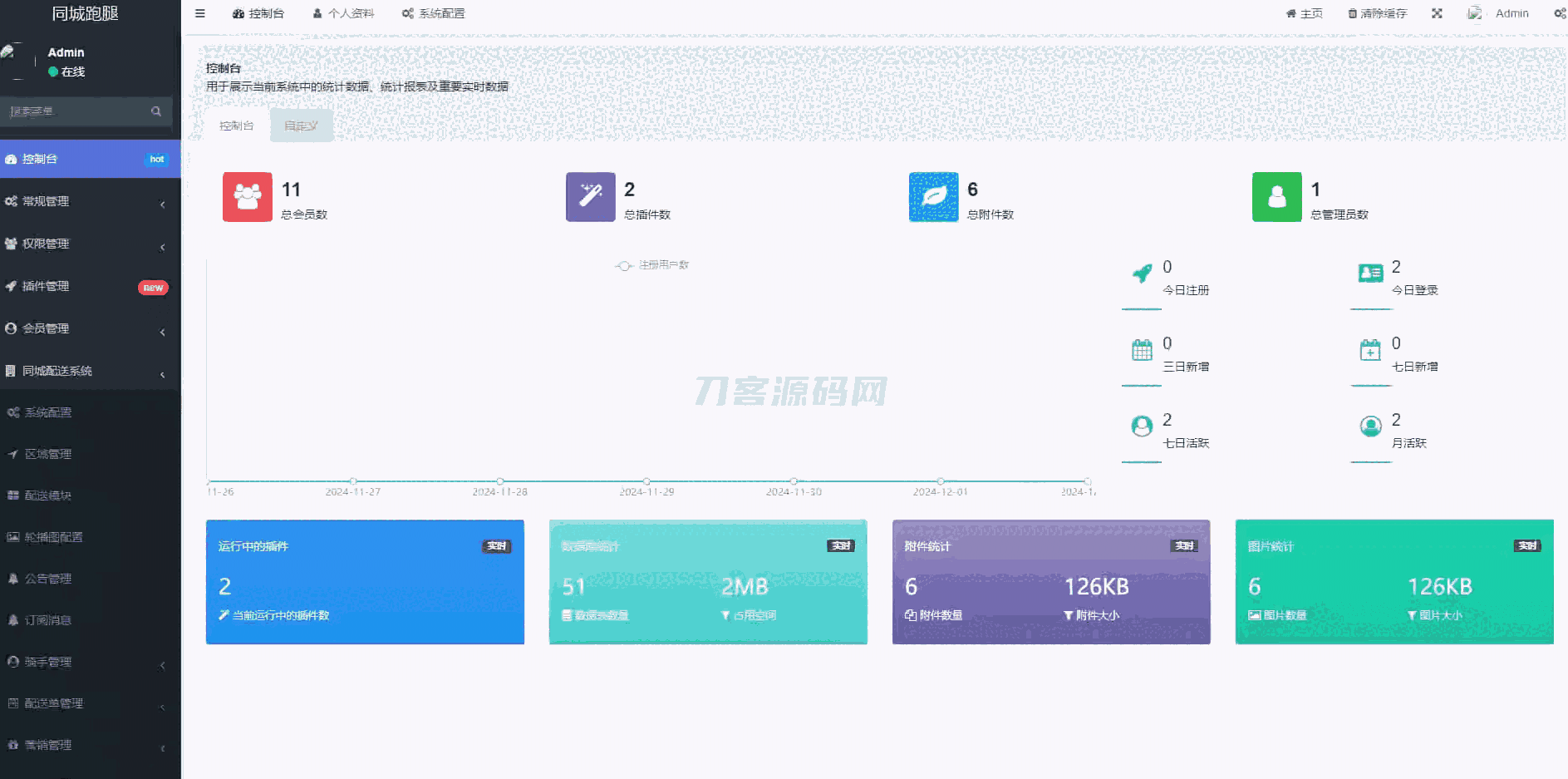Click the filter icon beside 图片大小

[x=1412, y=615]
